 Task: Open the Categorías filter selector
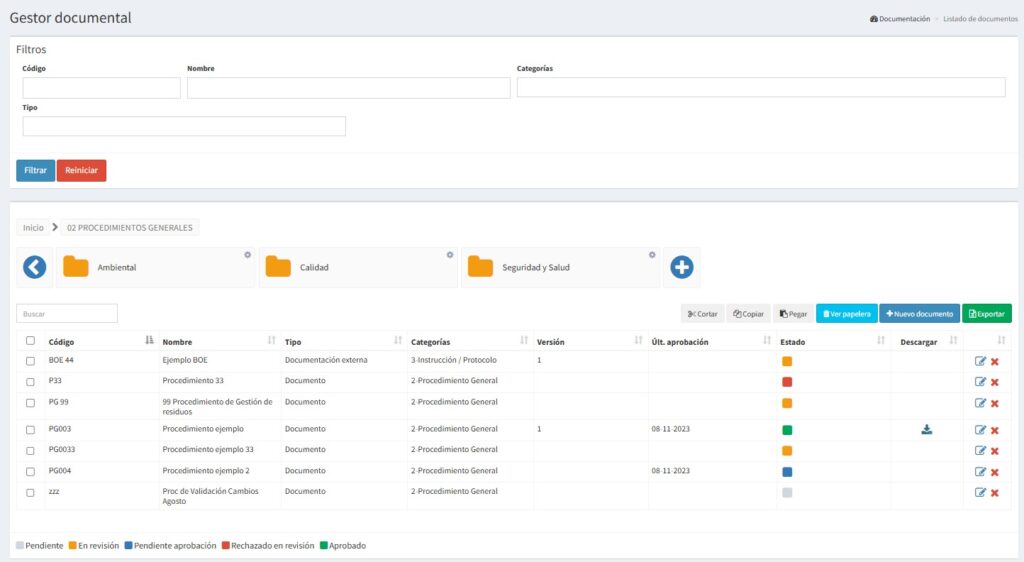(x=761, y=87)
